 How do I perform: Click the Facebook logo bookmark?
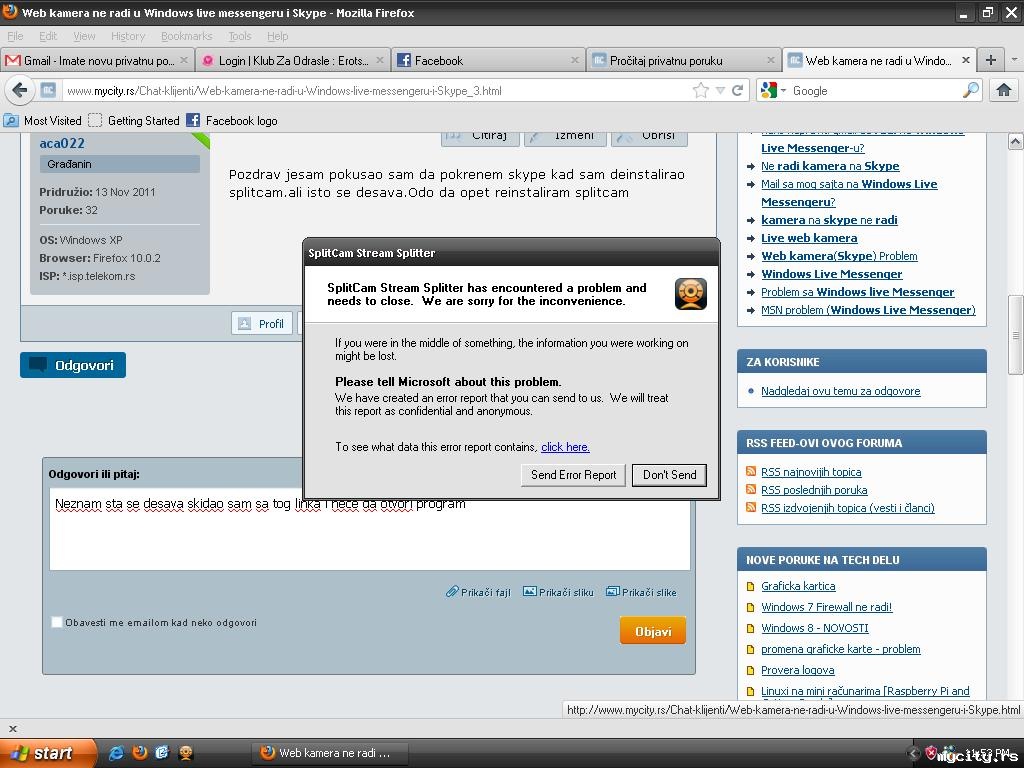click(232, 120)
